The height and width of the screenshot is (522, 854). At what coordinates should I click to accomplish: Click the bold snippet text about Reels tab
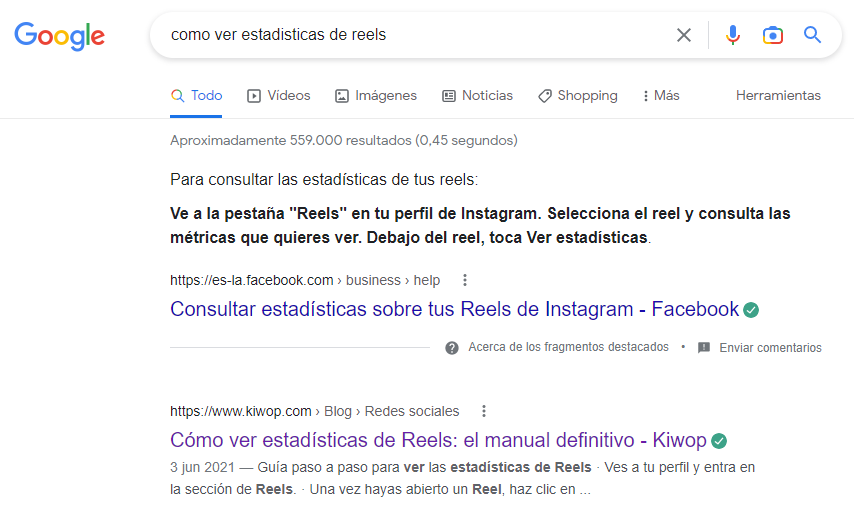(480, 226)
